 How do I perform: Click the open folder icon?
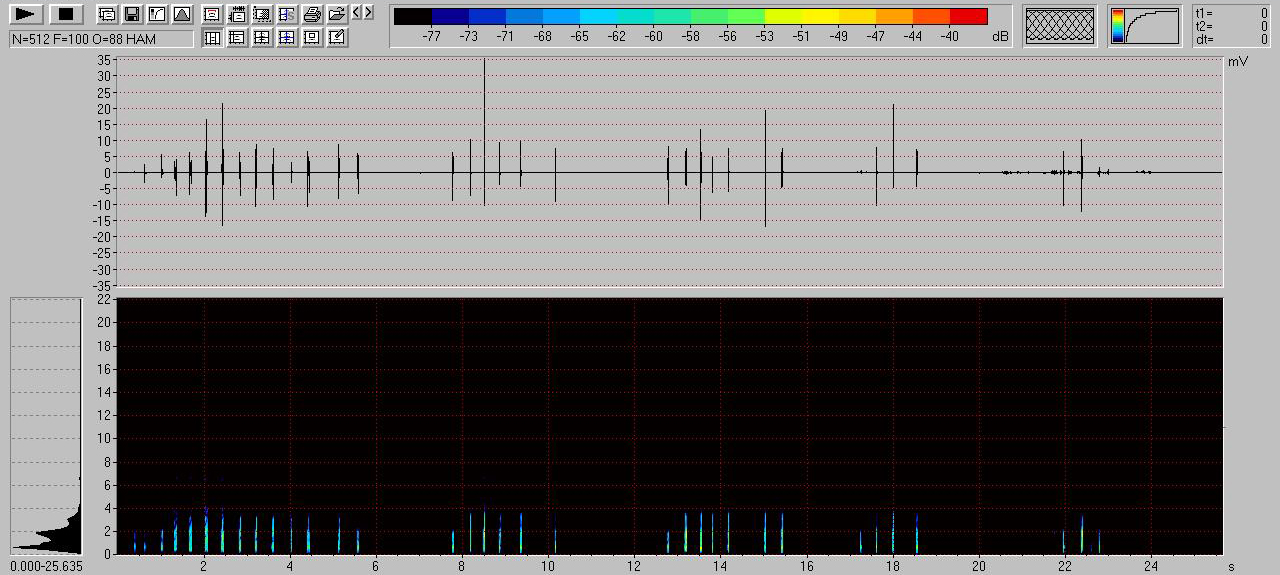point(337,14)
